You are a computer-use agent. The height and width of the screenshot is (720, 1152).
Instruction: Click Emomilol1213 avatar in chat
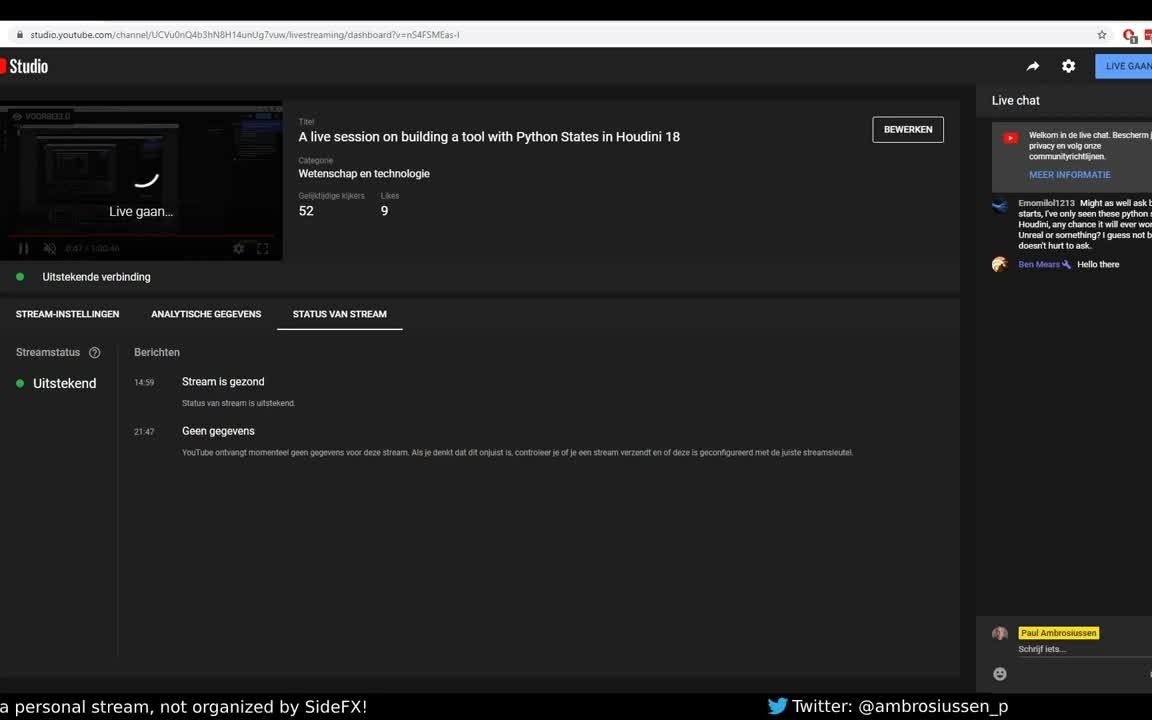tap(999, 206)
